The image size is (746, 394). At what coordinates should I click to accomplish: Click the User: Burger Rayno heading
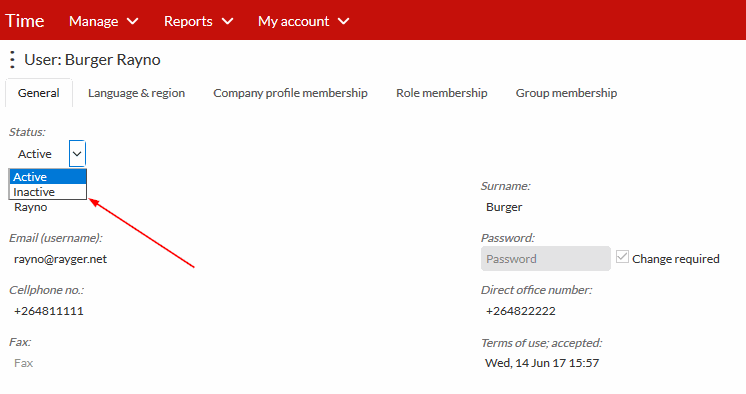pos(92,60)
